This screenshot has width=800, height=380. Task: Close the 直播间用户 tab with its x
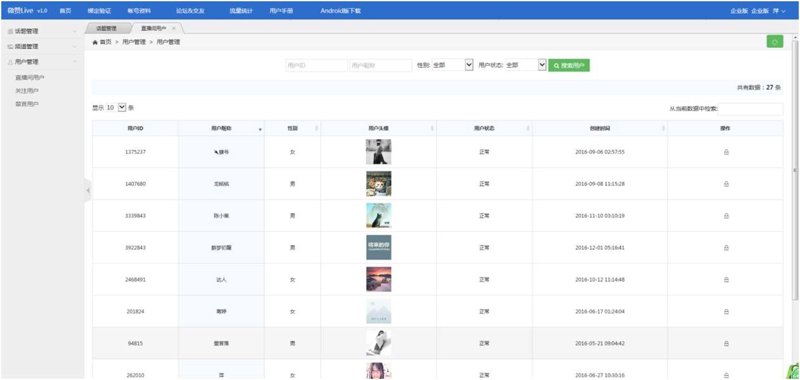pyautogui.click(x=173, y=29)
